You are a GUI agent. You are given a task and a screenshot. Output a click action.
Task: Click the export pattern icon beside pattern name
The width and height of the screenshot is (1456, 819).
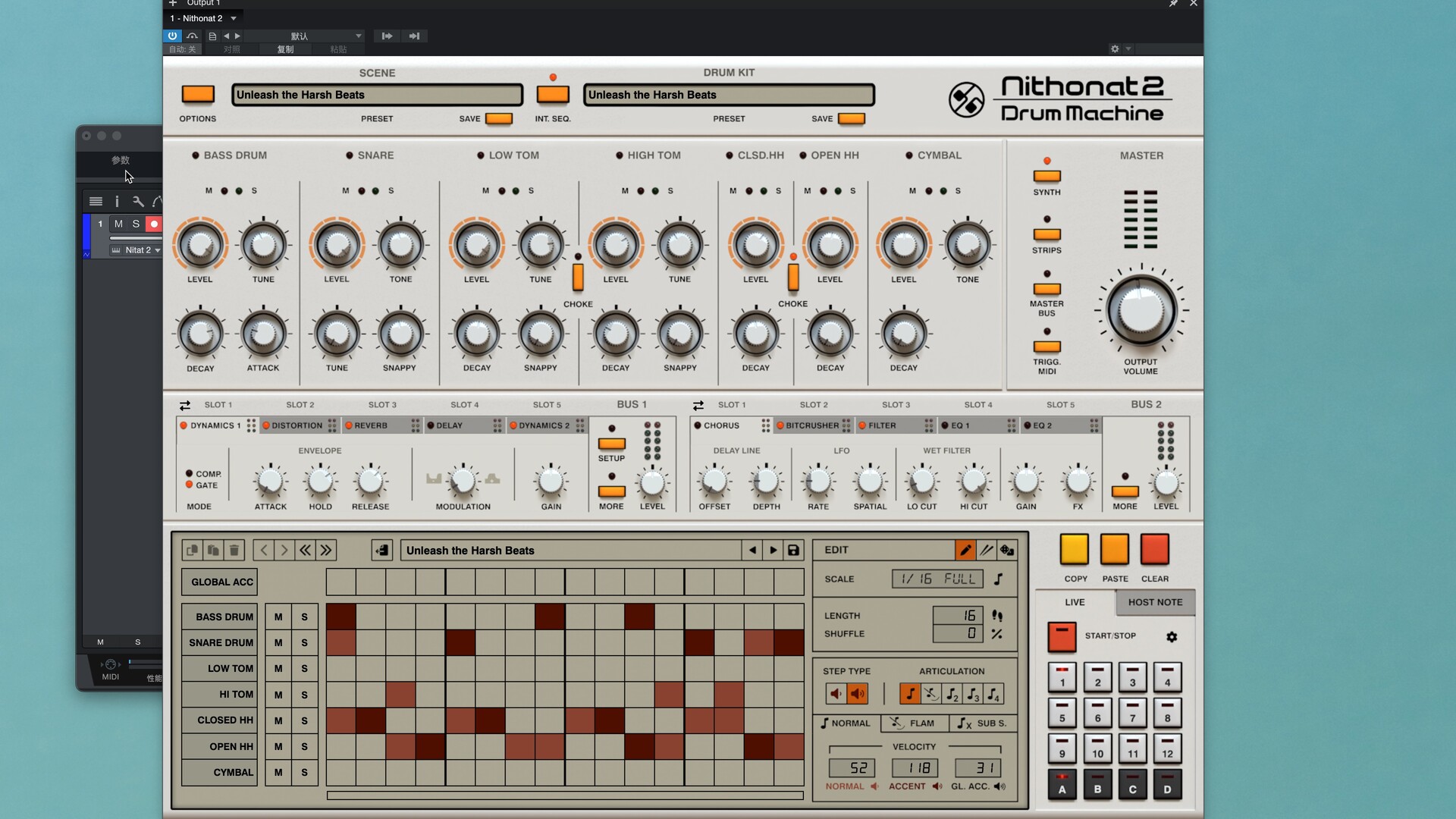pos(382,551)
